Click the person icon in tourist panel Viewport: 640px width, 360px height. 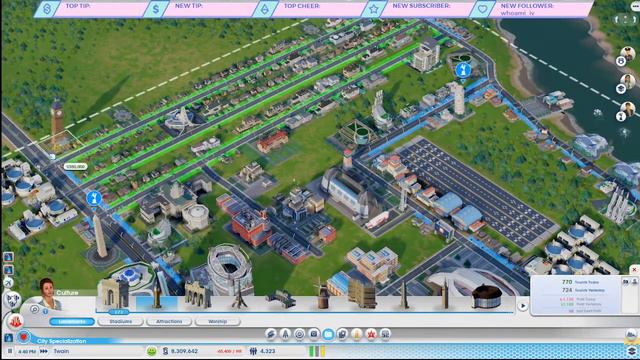pos(635,282)
